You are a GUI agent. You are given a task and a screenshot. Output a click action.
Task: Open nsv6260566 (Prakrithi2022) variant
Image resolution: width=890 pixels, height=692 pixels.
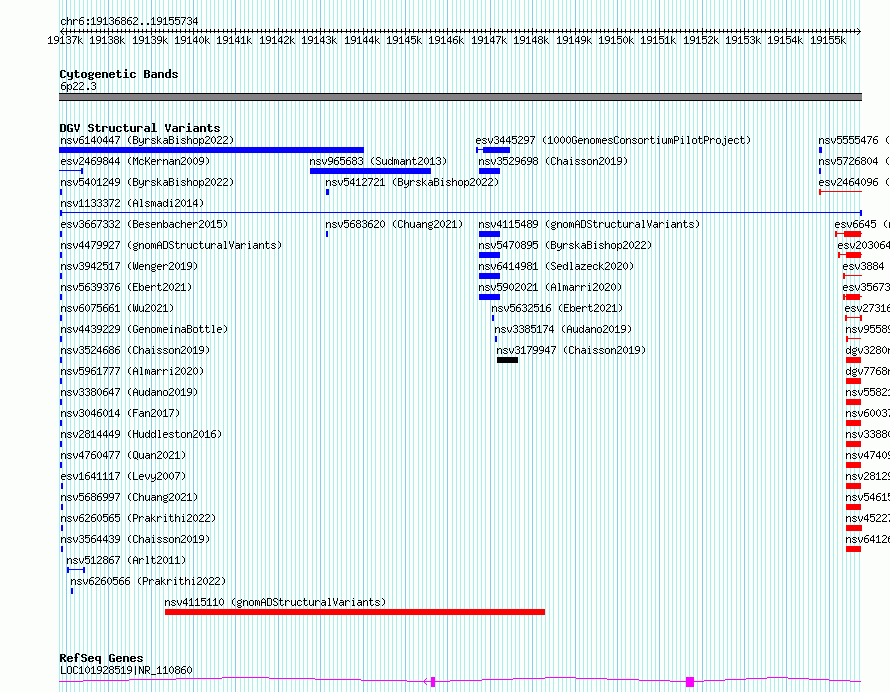coord(148,581)
